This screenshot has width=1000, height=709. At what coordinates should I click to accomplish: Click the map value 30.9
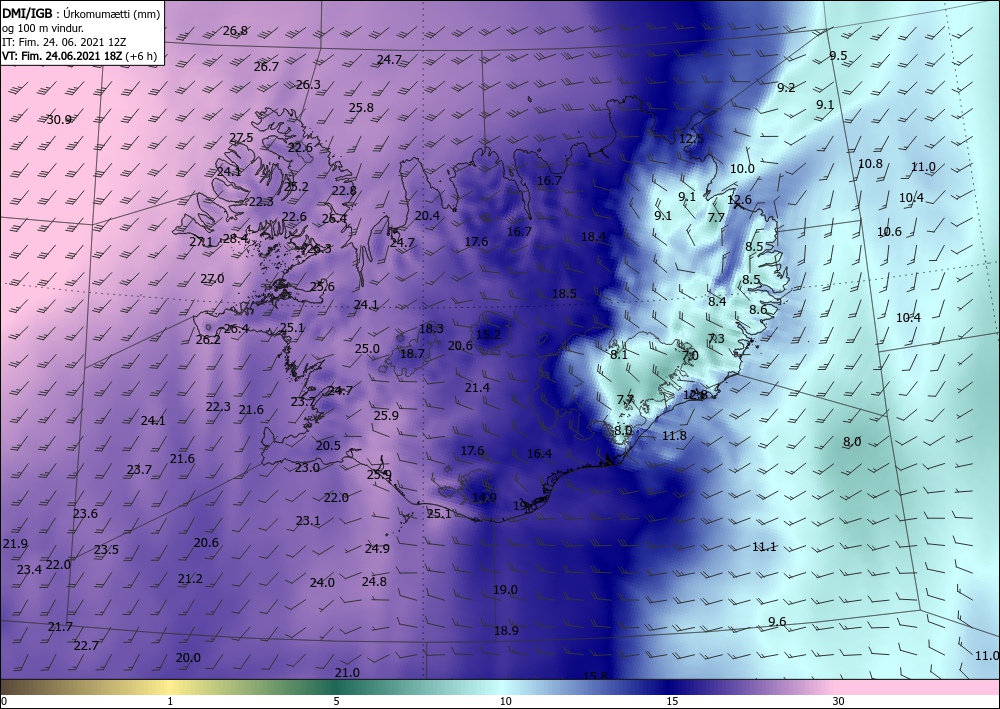pos(59,119)
